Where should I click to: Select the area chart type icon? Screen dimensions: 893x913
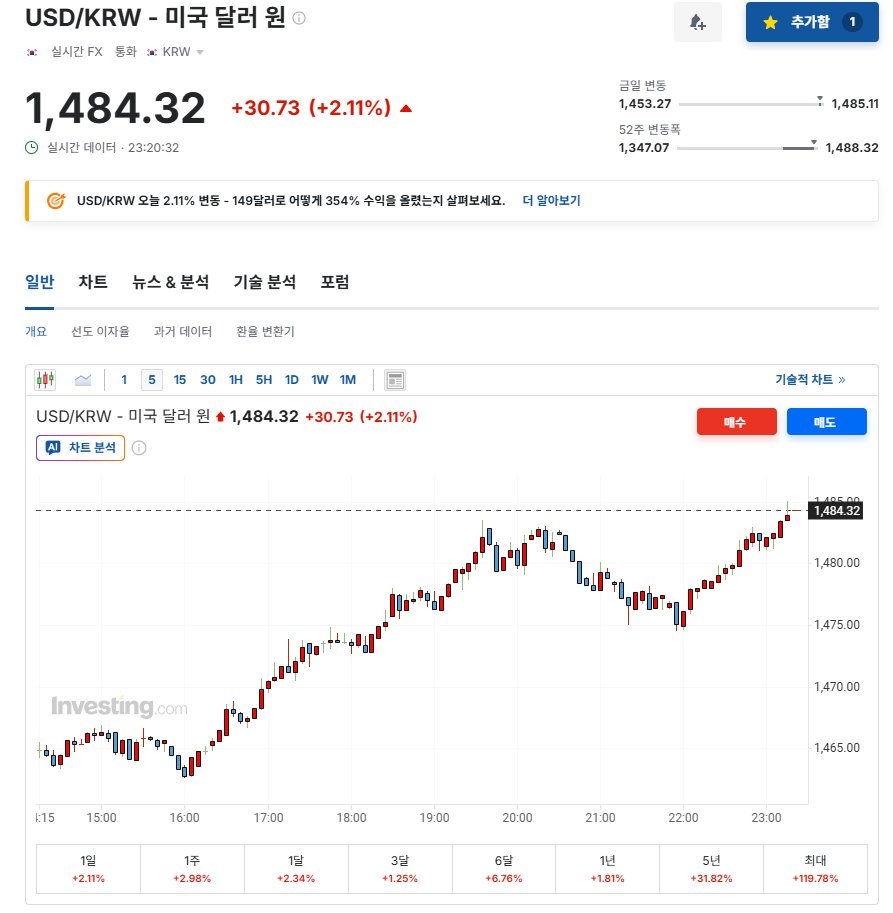(83, 380)
